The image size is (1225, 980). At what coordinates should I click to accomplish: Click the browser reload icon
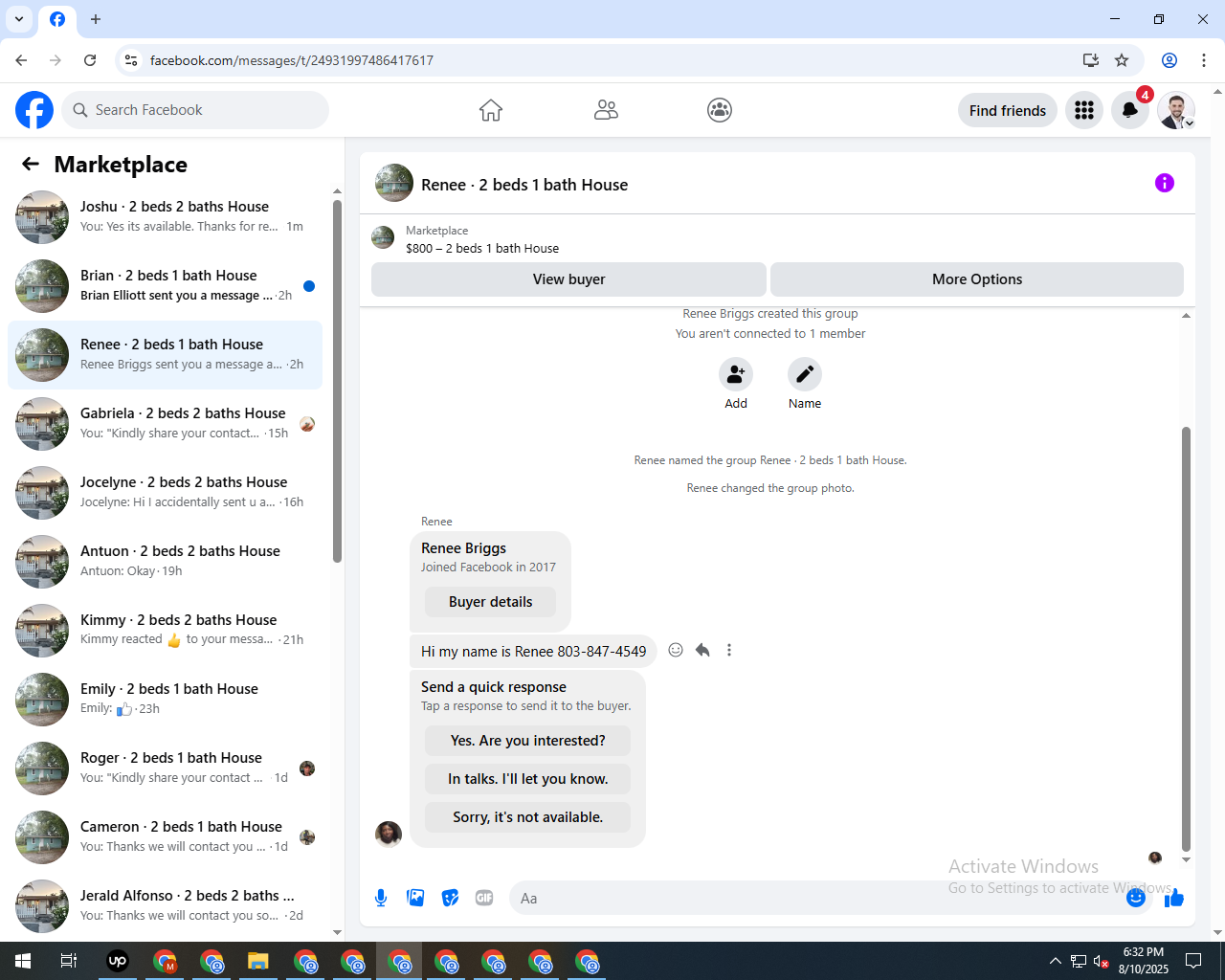click(x=90, y=60)
